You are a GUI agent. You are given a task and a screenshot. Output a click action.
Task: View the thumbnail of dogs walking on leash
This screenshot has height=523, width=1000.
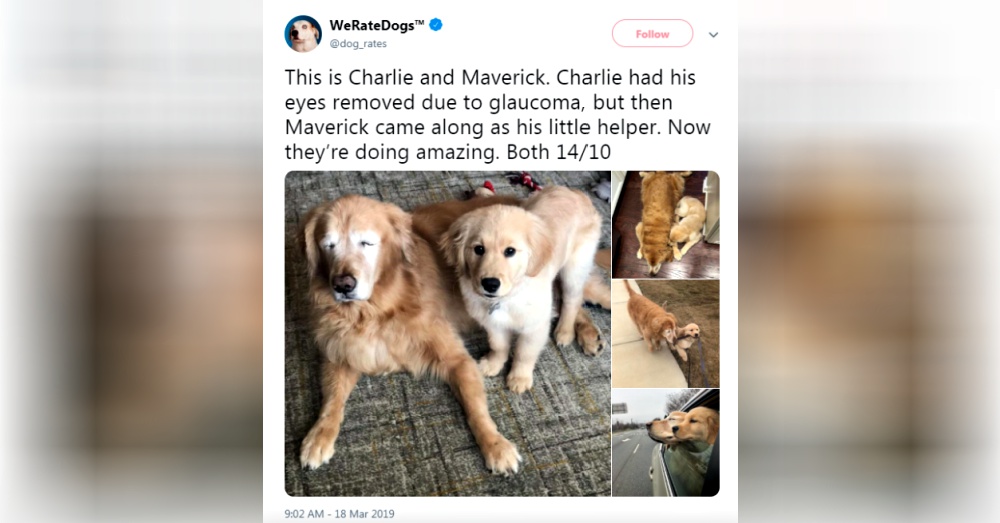tap(666, 334)
